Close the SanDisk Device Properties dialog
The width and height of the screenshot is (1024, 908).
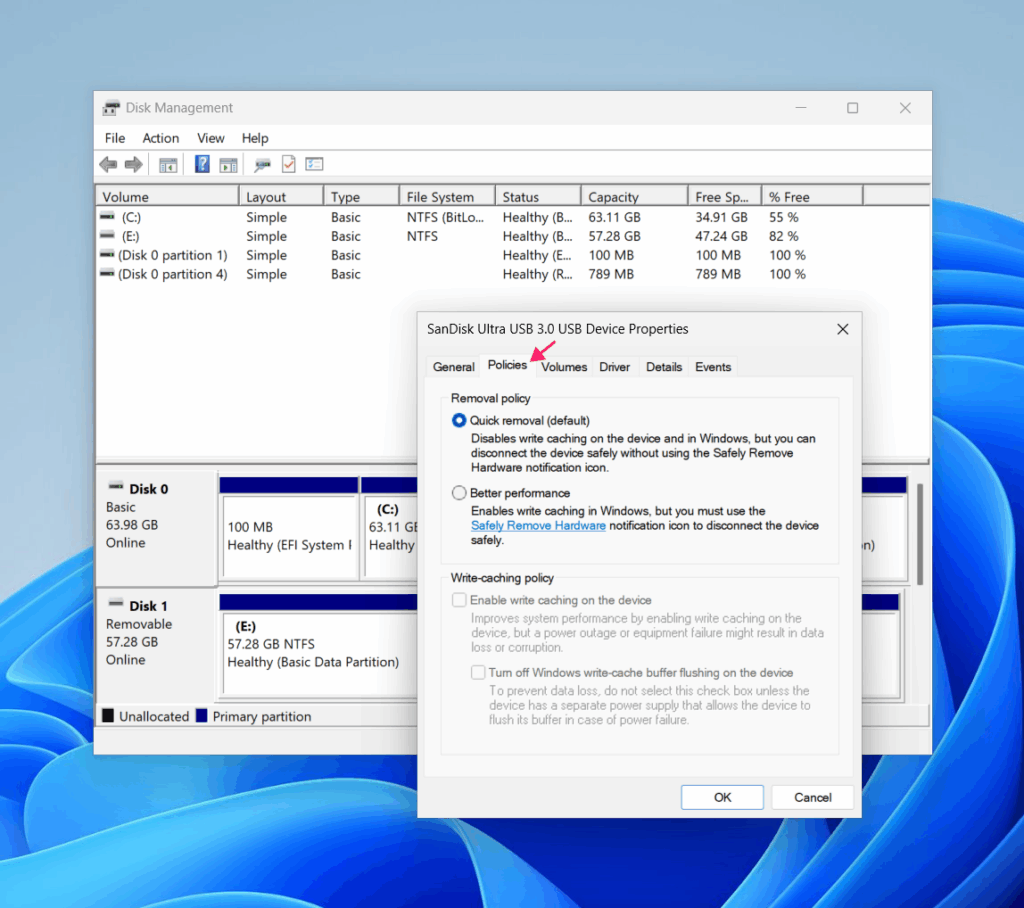[x=843, y=329]
